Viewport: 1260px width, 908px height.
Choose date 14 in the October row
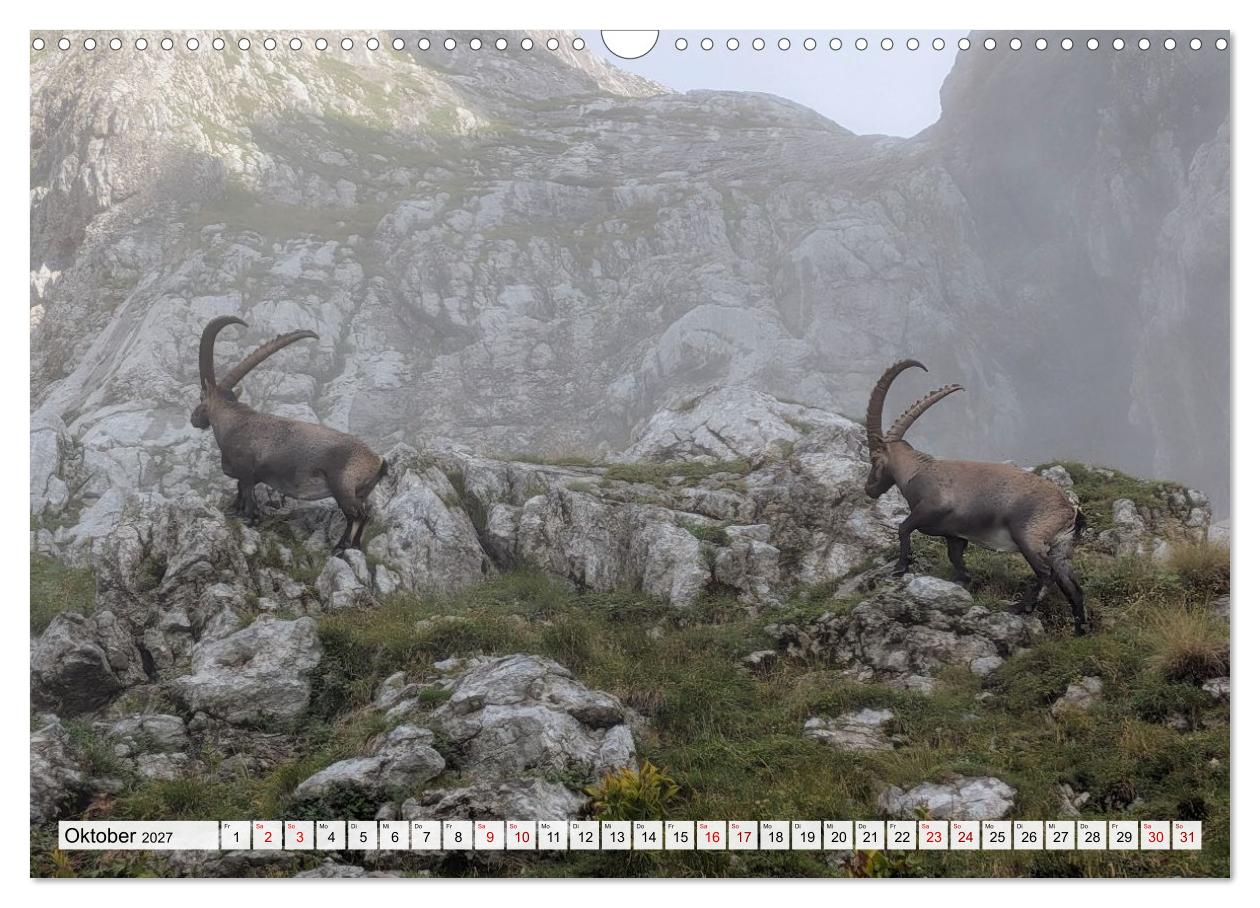(x=648, y=836)
